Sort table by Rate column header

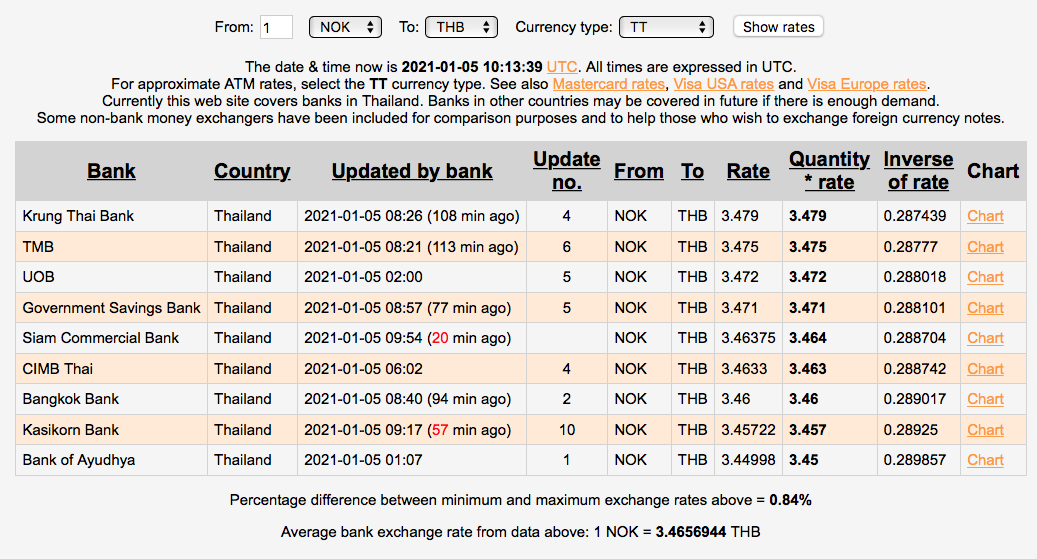748,171
